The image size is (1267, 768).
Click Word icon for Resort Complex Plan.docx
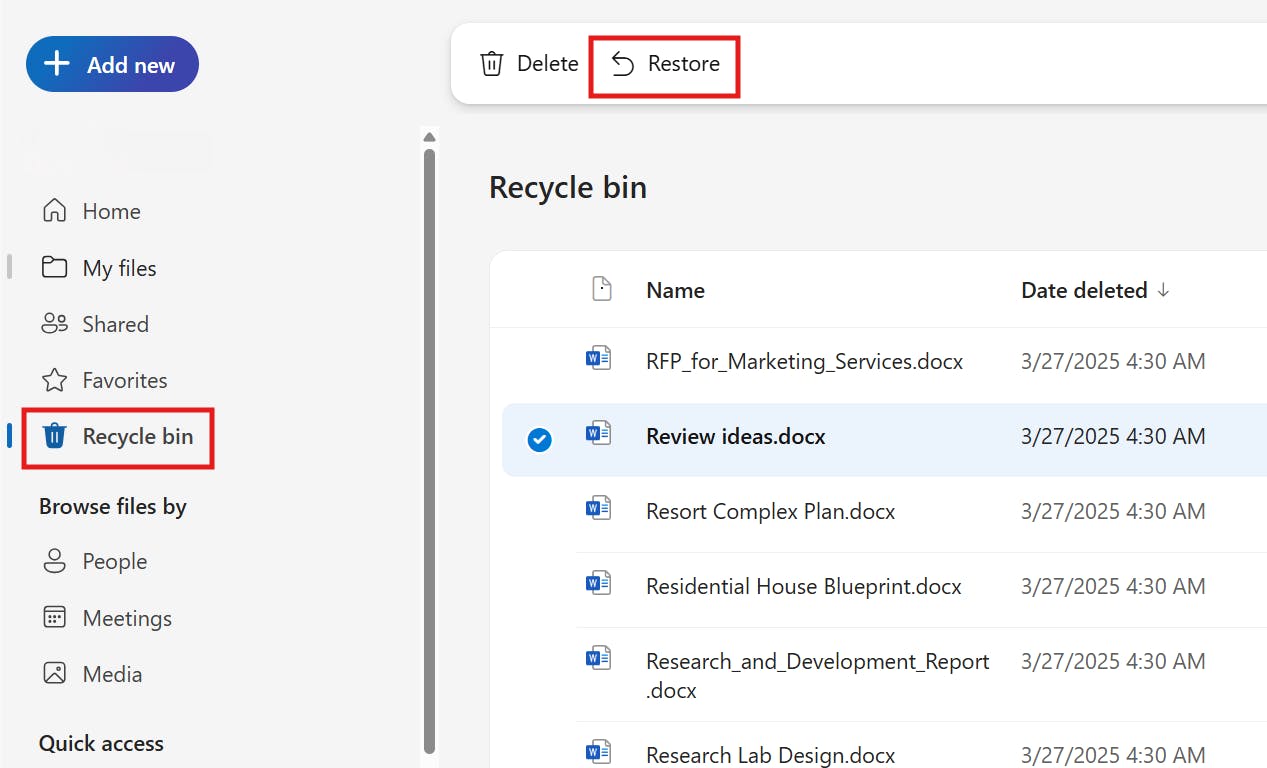click(598, 509)
